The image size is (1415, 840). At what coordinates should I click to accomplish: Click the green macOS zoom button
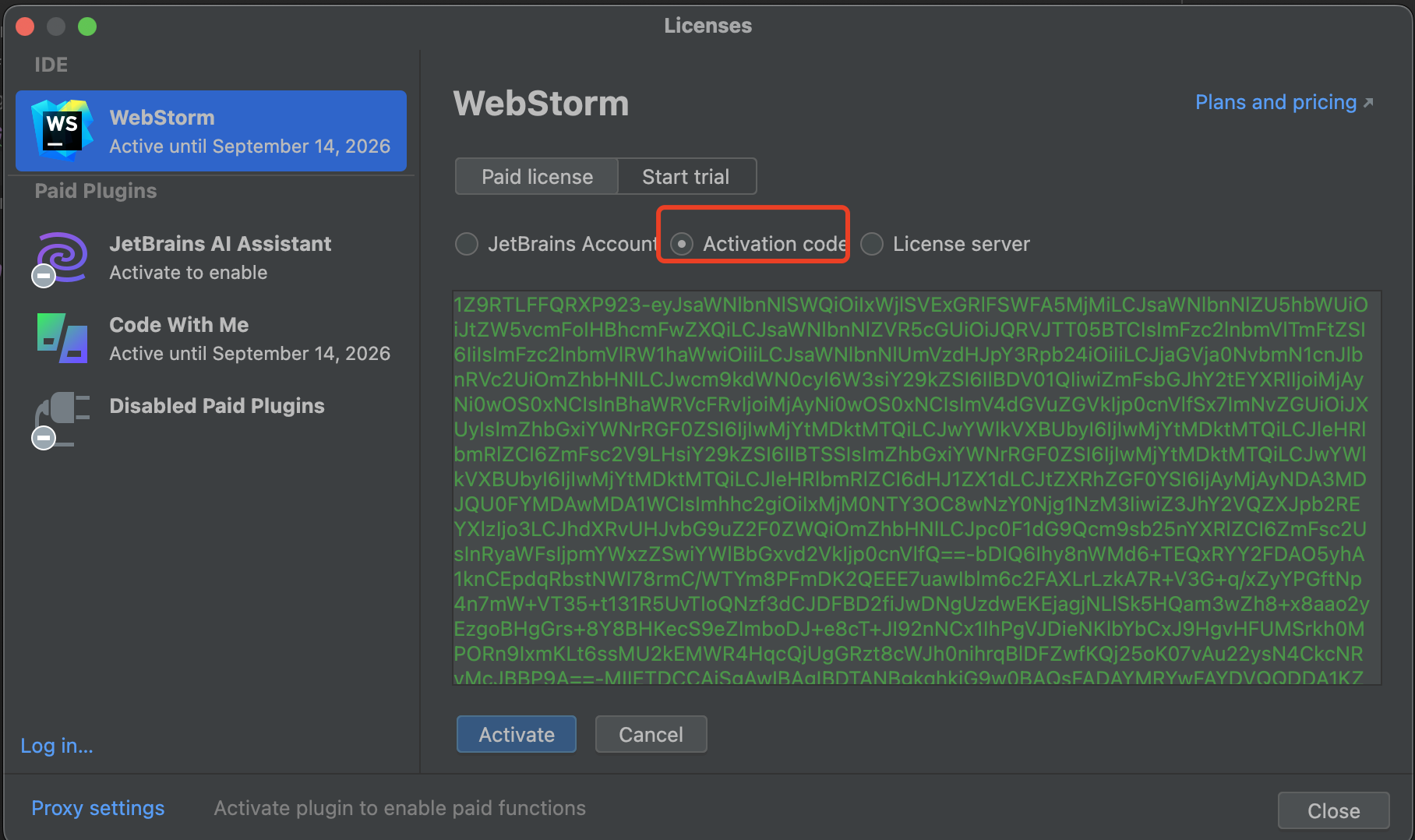(87, 26)
